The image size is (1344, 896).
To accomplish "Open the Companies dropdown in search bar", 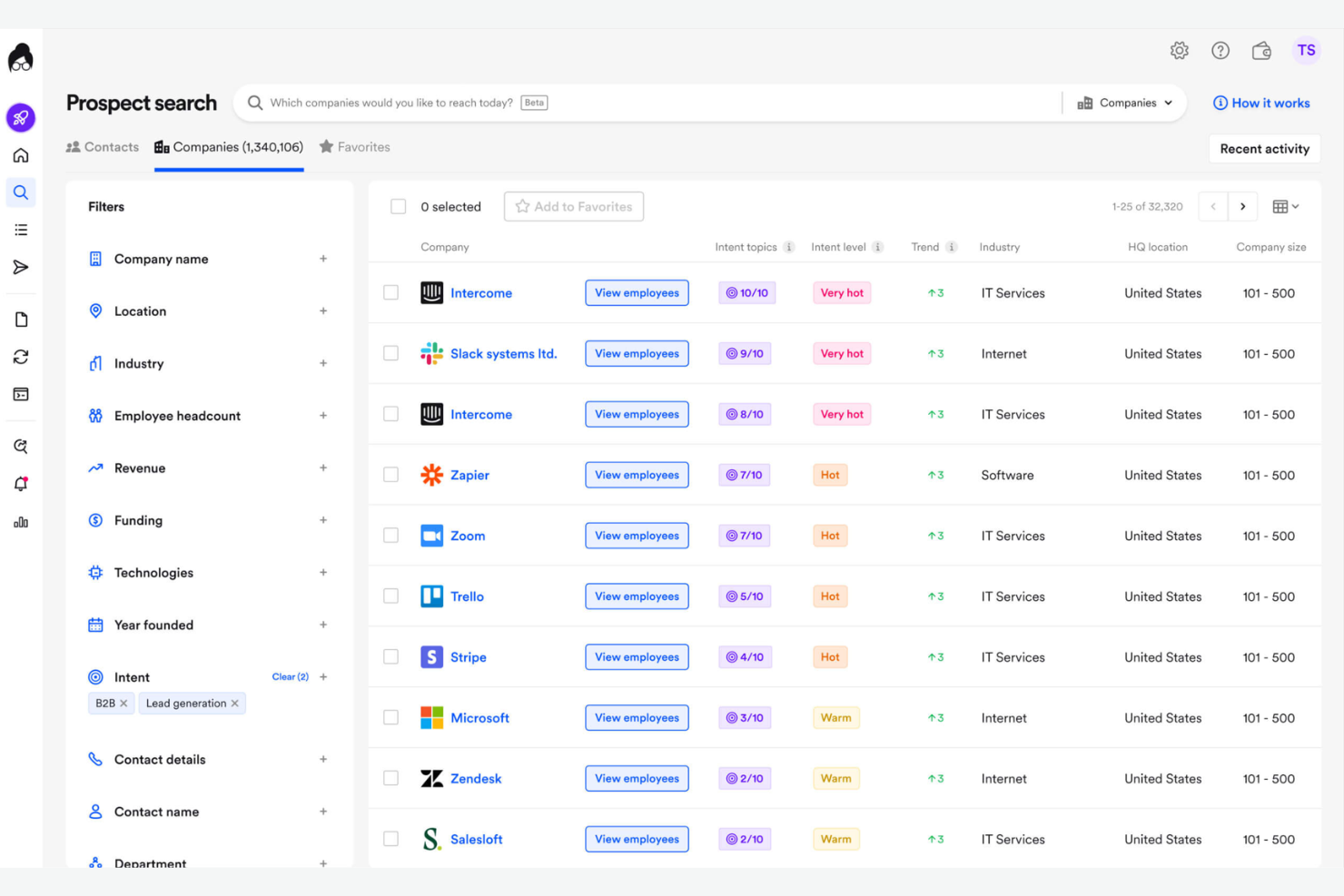I will [1125, 103].
